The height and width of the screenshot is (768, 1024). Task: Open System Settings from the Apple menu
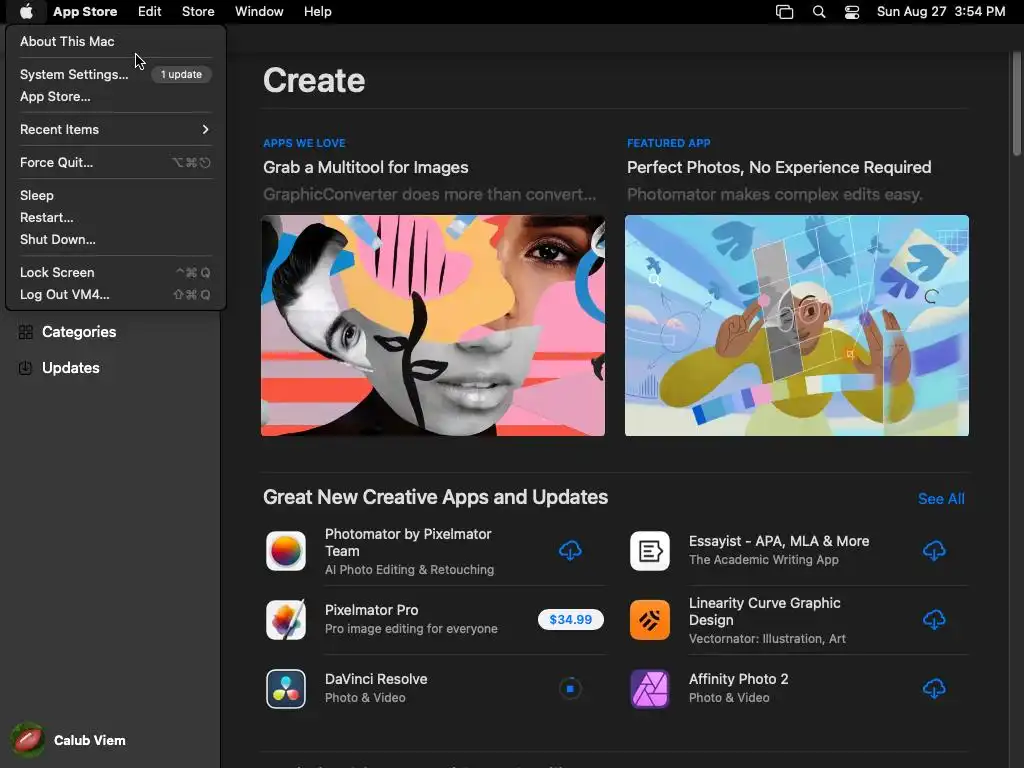(x=116, y=74)
